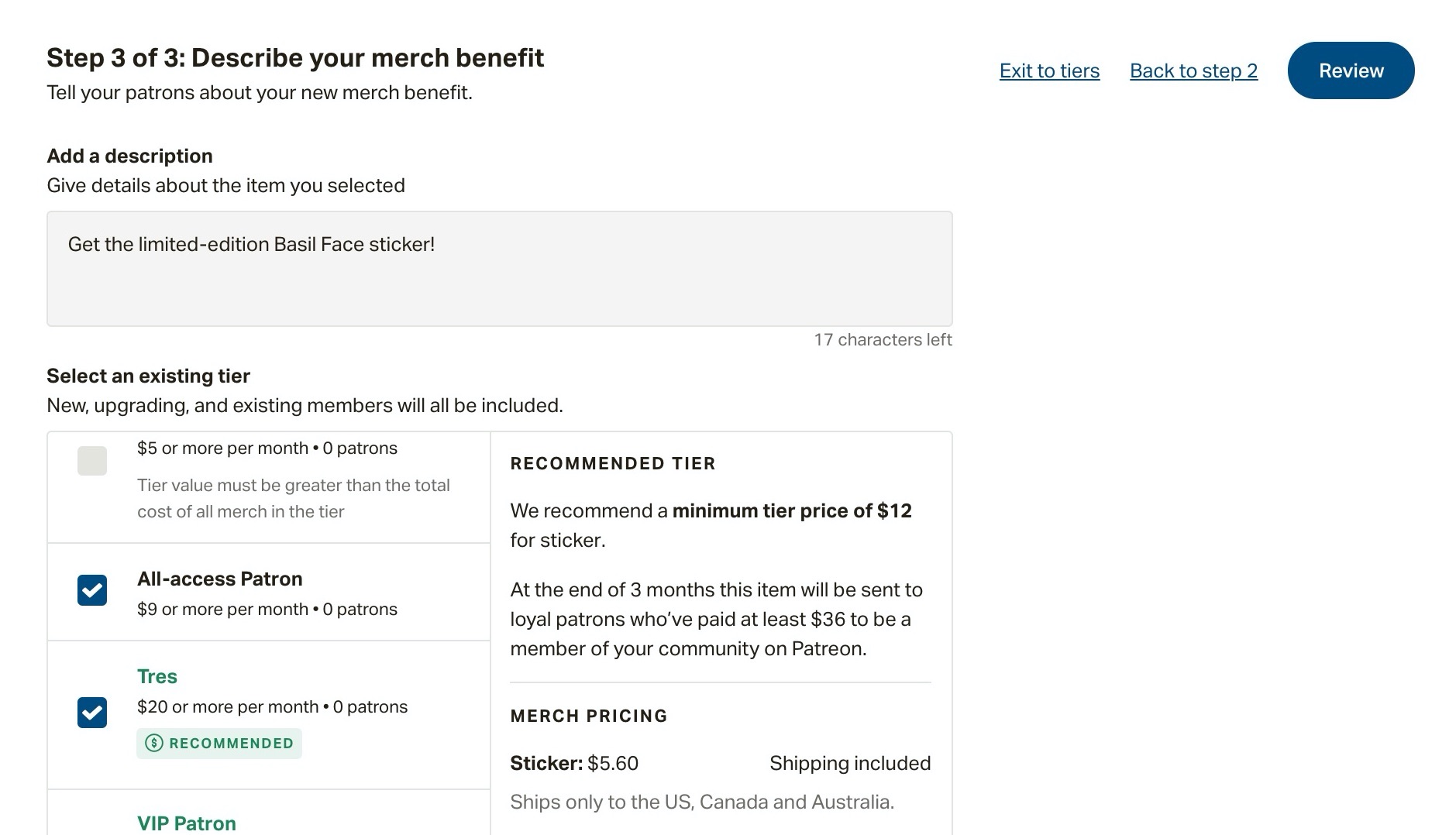
Task: Select the Tres tier name
Action: tap(157, 676)
